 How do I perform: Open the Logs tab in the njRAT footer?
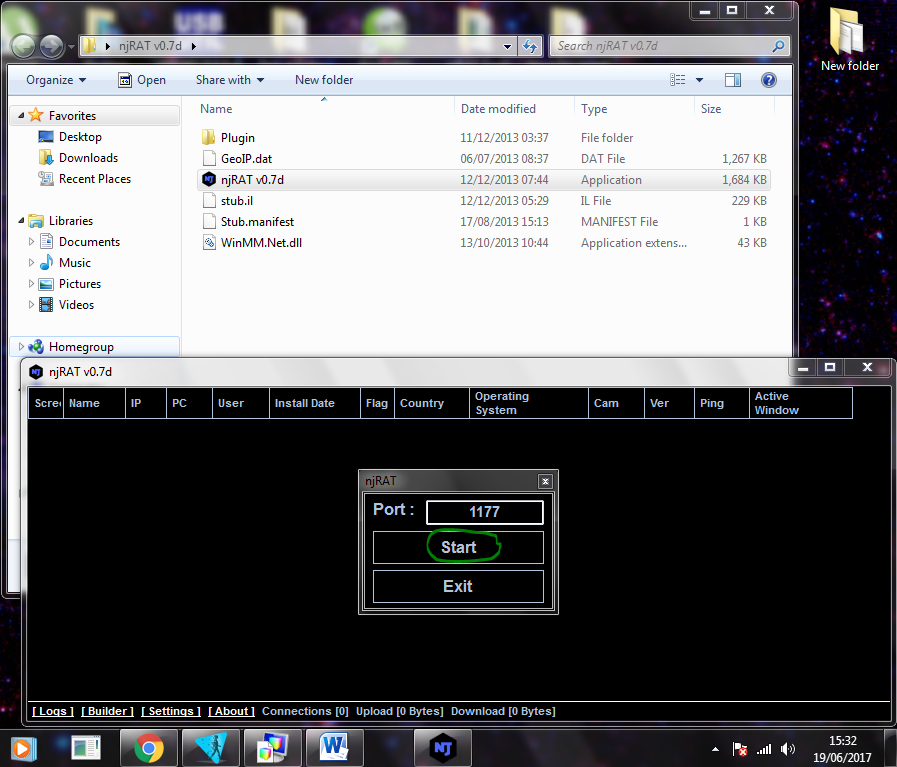coord(53,711)
